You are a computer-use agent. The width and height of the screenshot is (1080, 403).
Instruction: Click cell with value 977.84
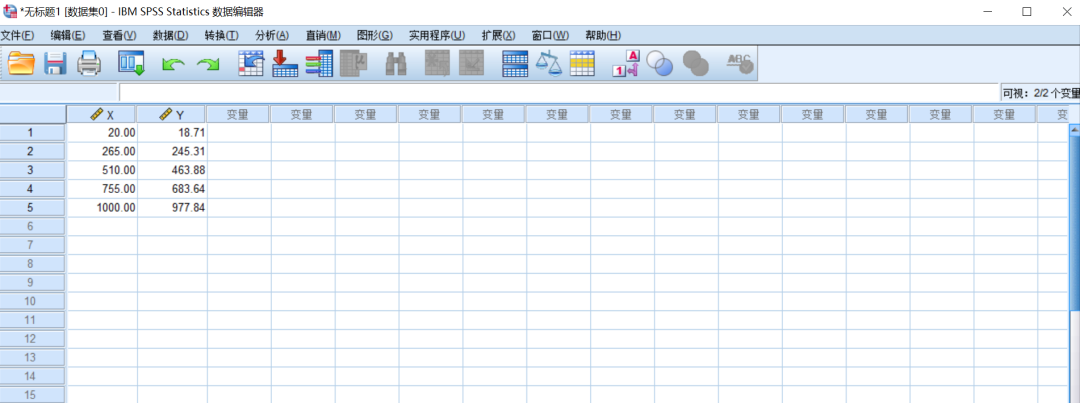(x=172, y=207)
